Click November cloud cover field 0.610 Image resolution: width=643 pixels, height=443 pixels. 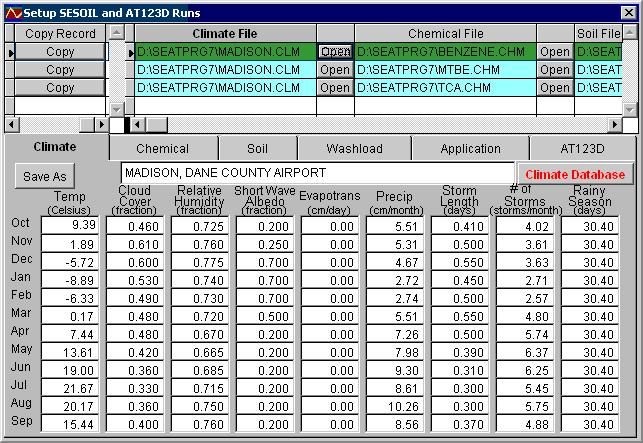tap(135, 244)
